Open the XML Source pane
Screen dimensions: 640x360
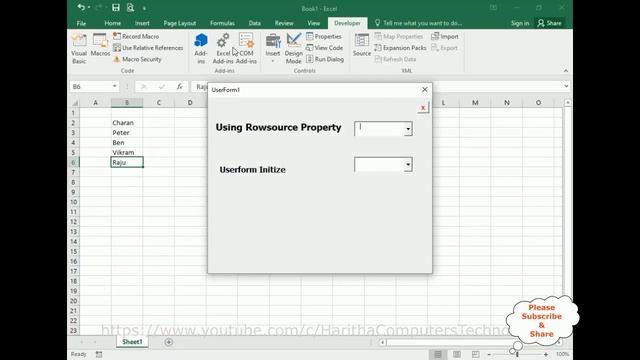pos(362,45)
